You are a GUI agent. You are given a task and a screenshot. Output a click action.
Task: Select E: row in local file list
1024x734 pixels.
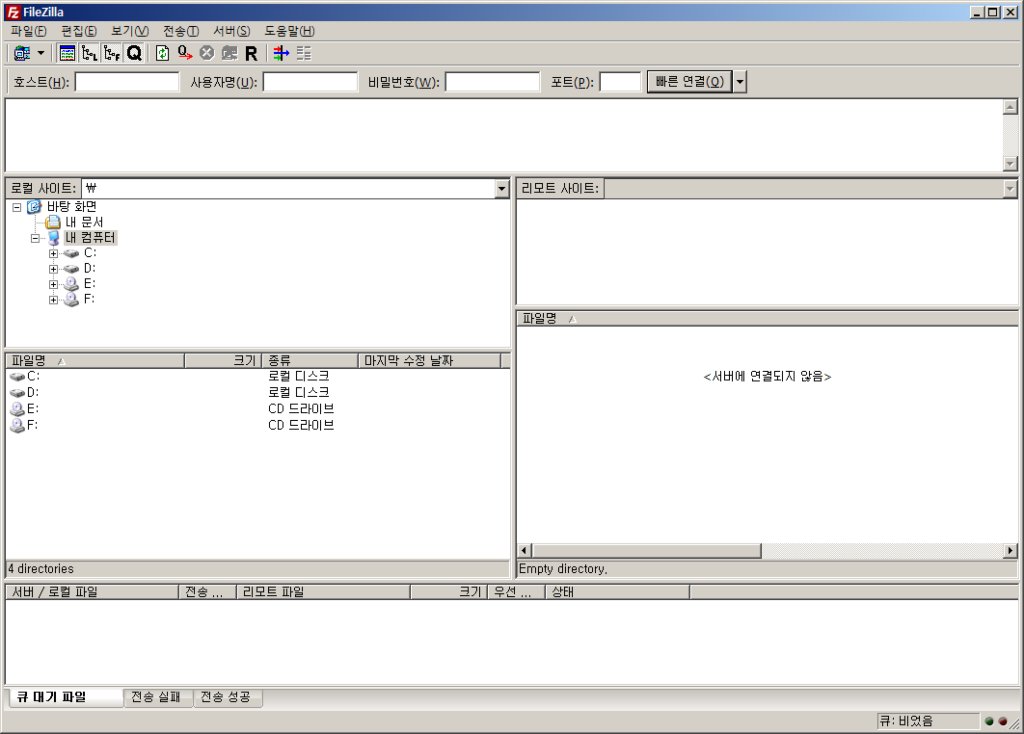(258, 409)
